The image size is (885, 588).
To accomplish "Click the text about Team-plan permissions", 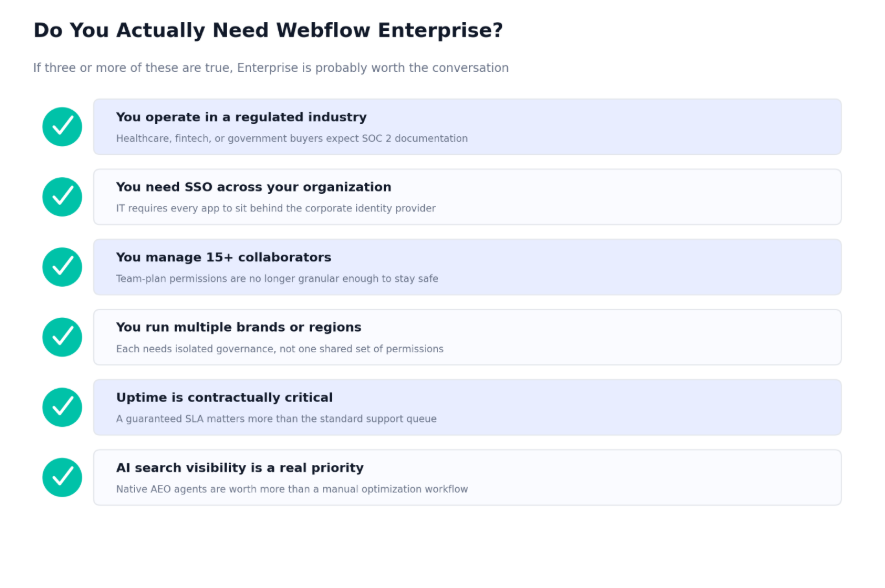I will point(277,279).
